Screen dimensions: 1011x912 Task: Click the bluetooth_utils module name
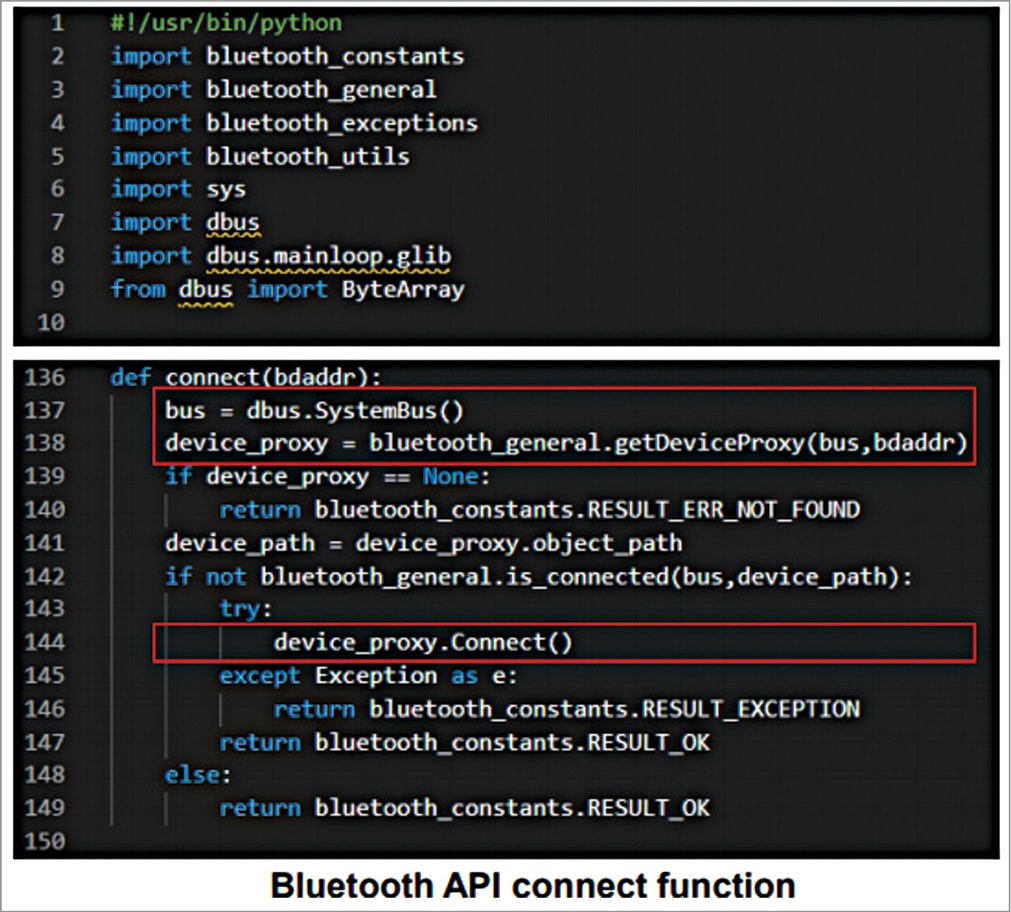tap(307, 156)
